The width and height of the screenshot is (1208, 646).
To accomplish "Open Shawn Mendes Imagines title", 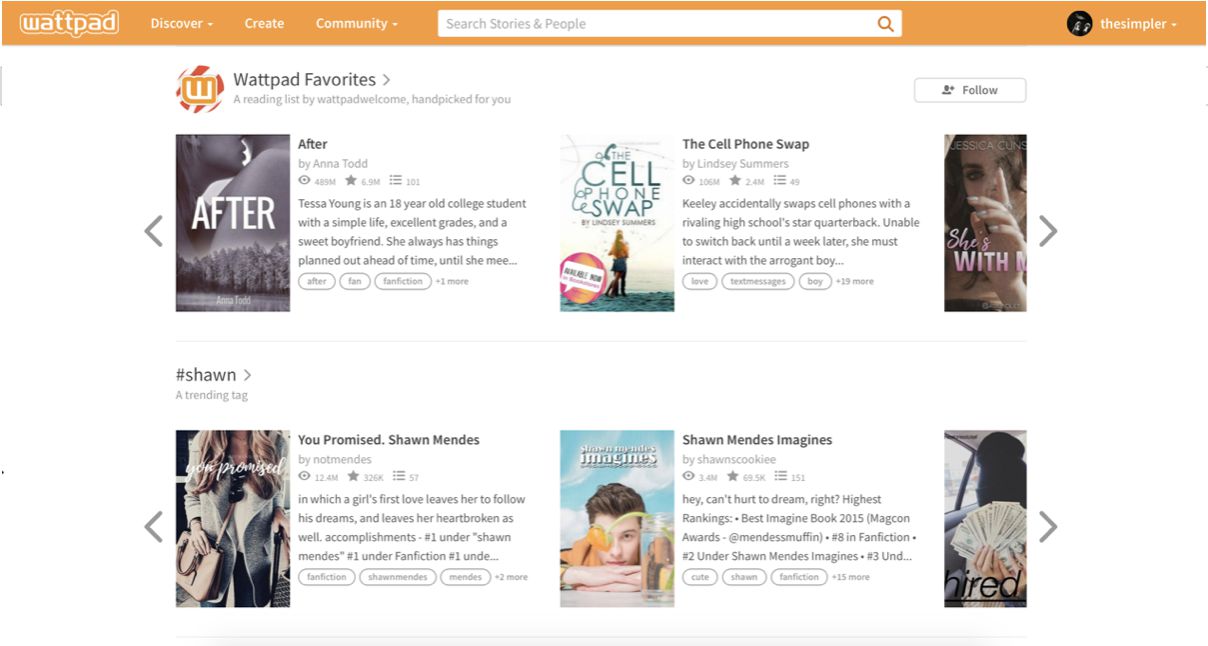I will click(x=757, y=440).
